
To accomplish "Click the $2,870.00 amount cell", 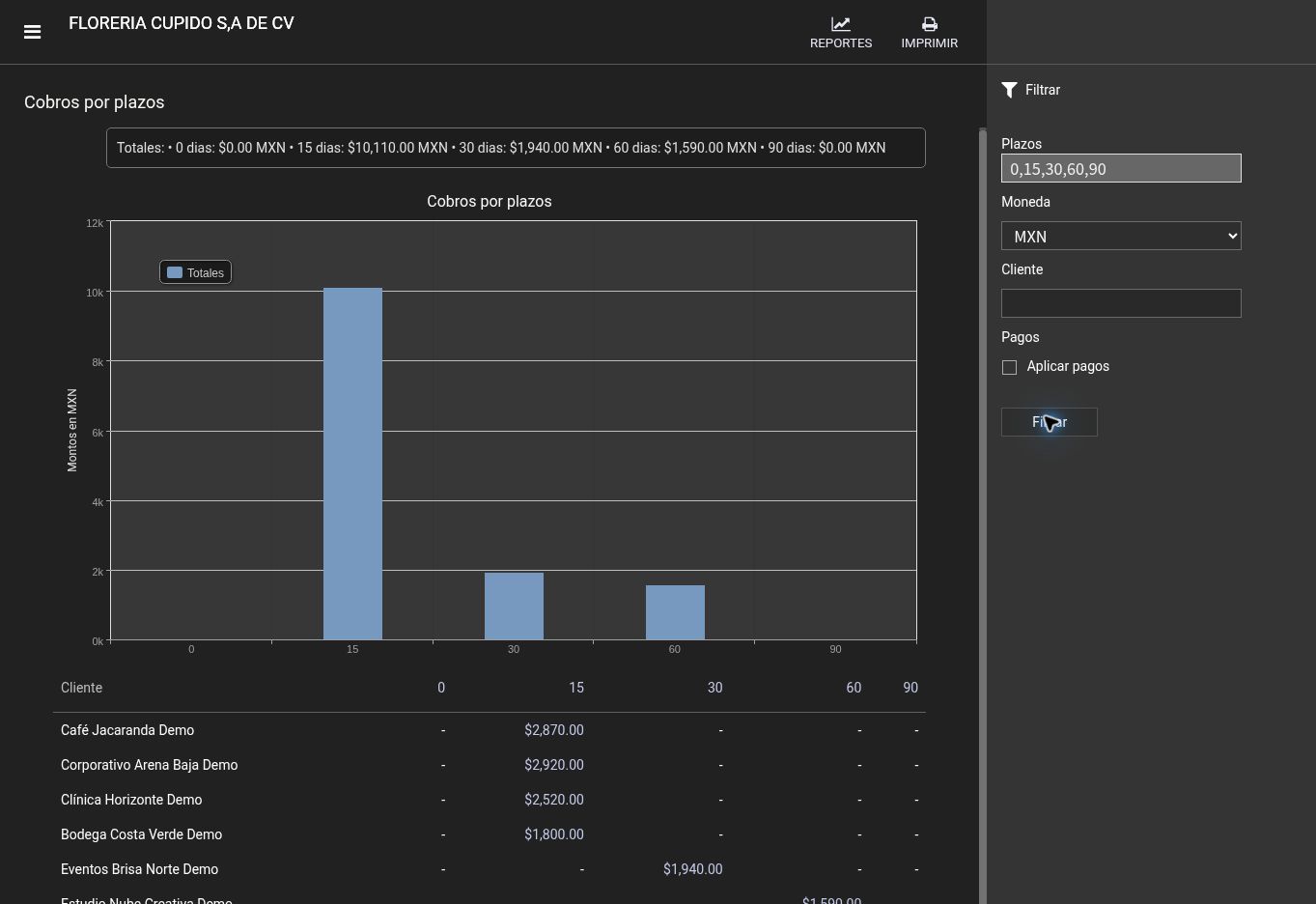I will (554, 730).
